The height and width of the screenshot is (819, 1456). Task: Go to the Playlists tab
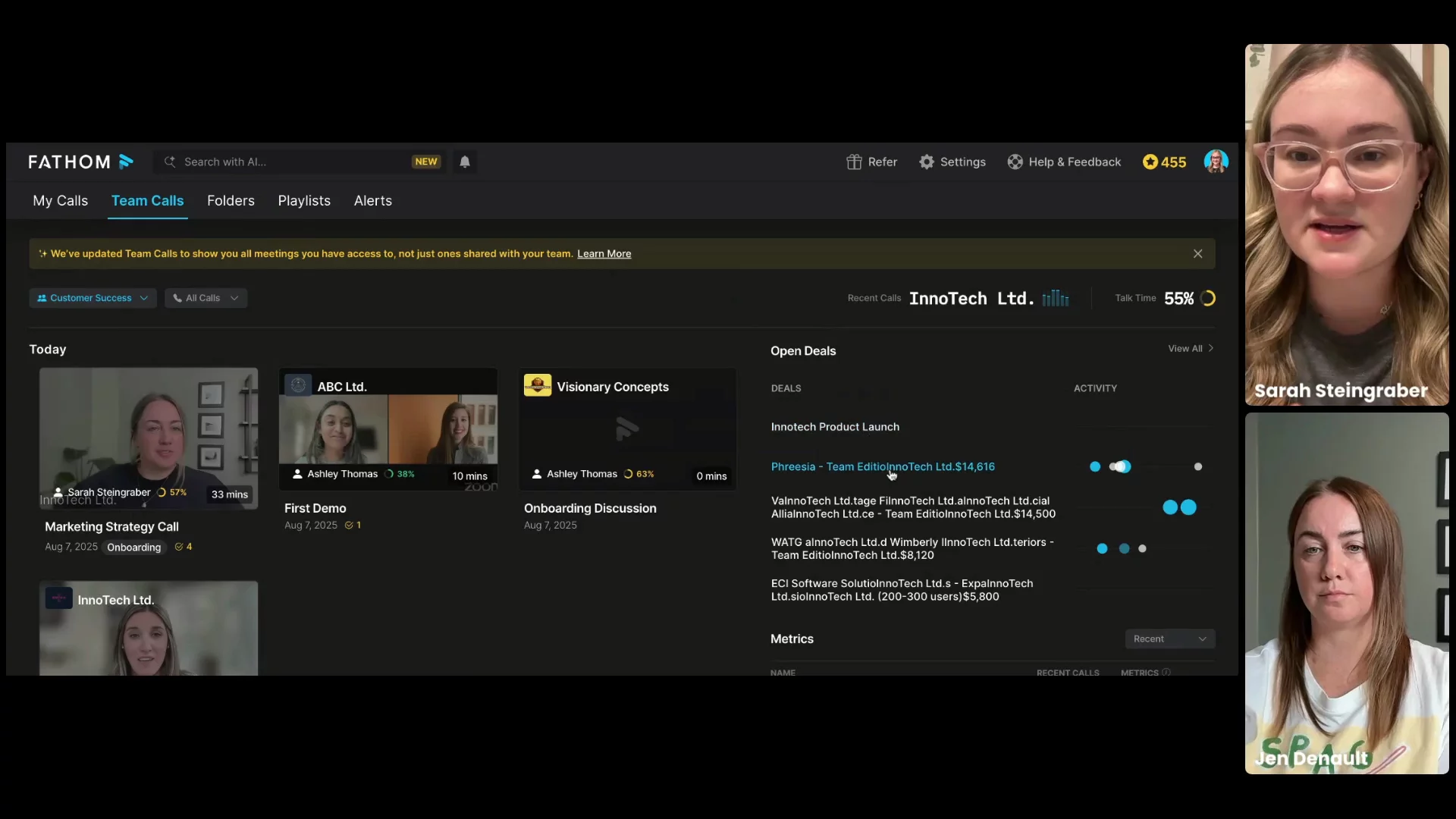pyautogui.click(x=304, y=200)
